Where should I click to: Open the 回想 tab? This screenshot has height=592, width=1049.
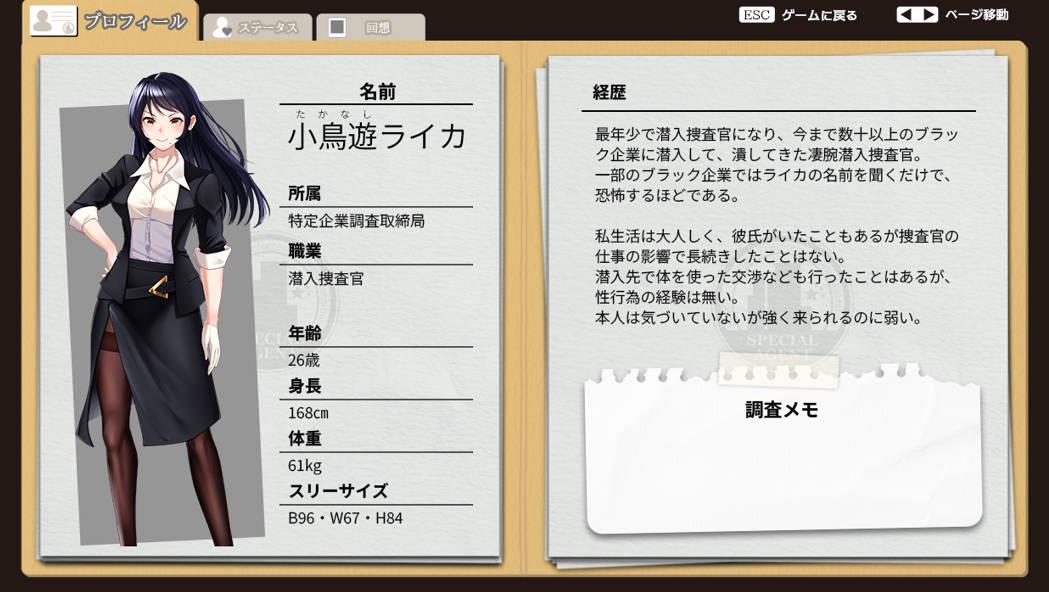pyautogui.click(x=378, y=28)
